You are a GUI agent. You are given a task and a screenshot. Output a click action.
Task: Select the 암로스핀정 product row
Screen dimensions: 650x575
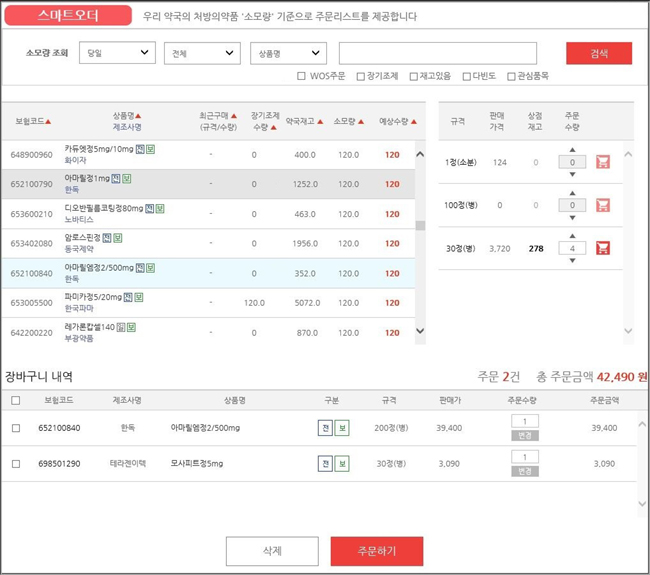(208, 243)
